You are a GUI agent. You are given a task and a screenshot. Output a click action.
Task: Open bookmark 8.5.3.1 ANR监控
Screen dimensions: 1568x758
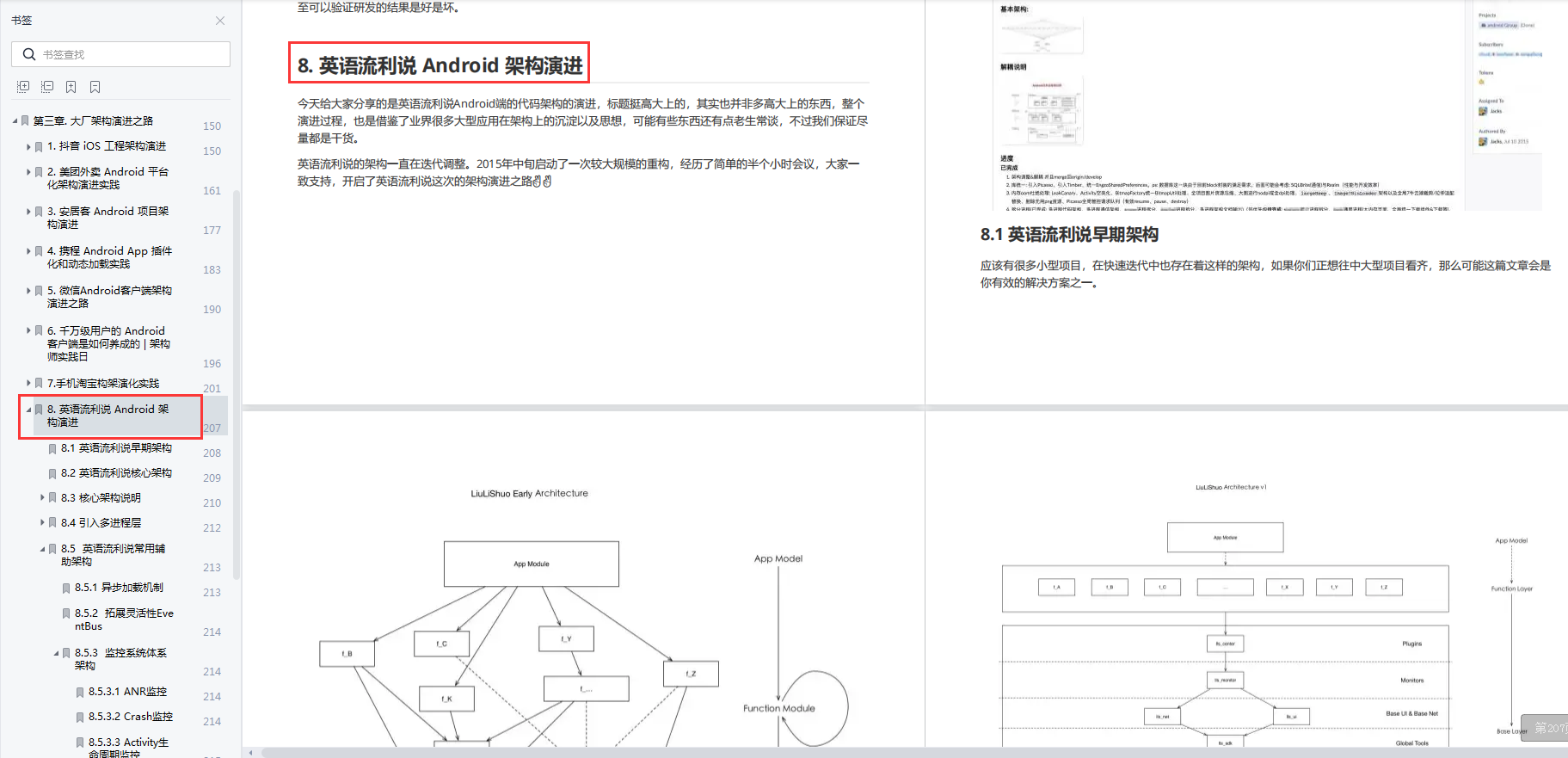pyautogui.click(x=127, y=692)
